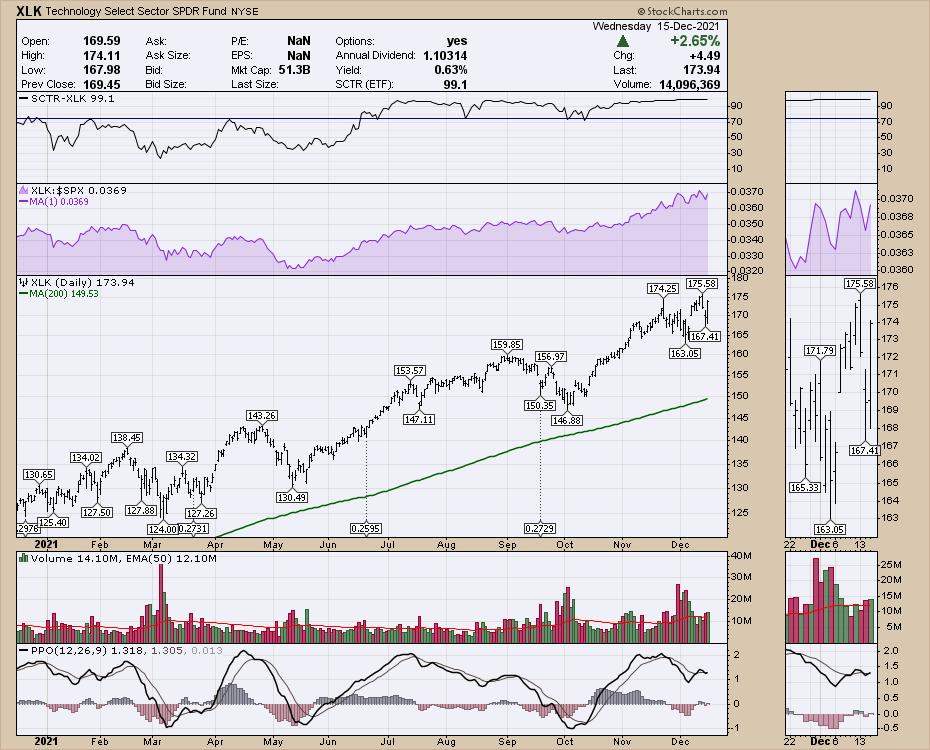Viewport: 930px width, 750px height.
Task: Click the 138.45 February peak label
Action: [127, 438]
